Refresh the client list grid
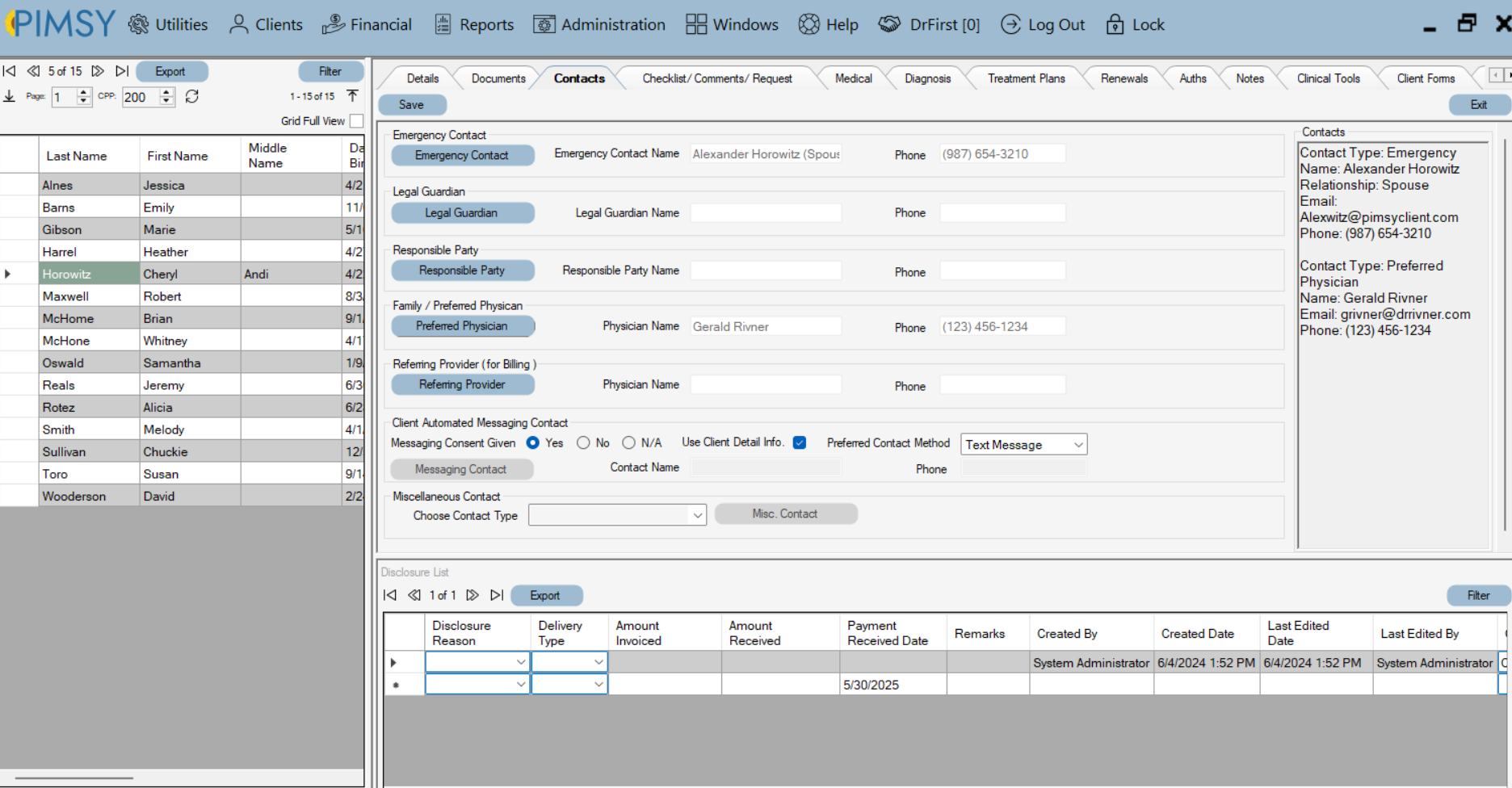 [192, 96]
